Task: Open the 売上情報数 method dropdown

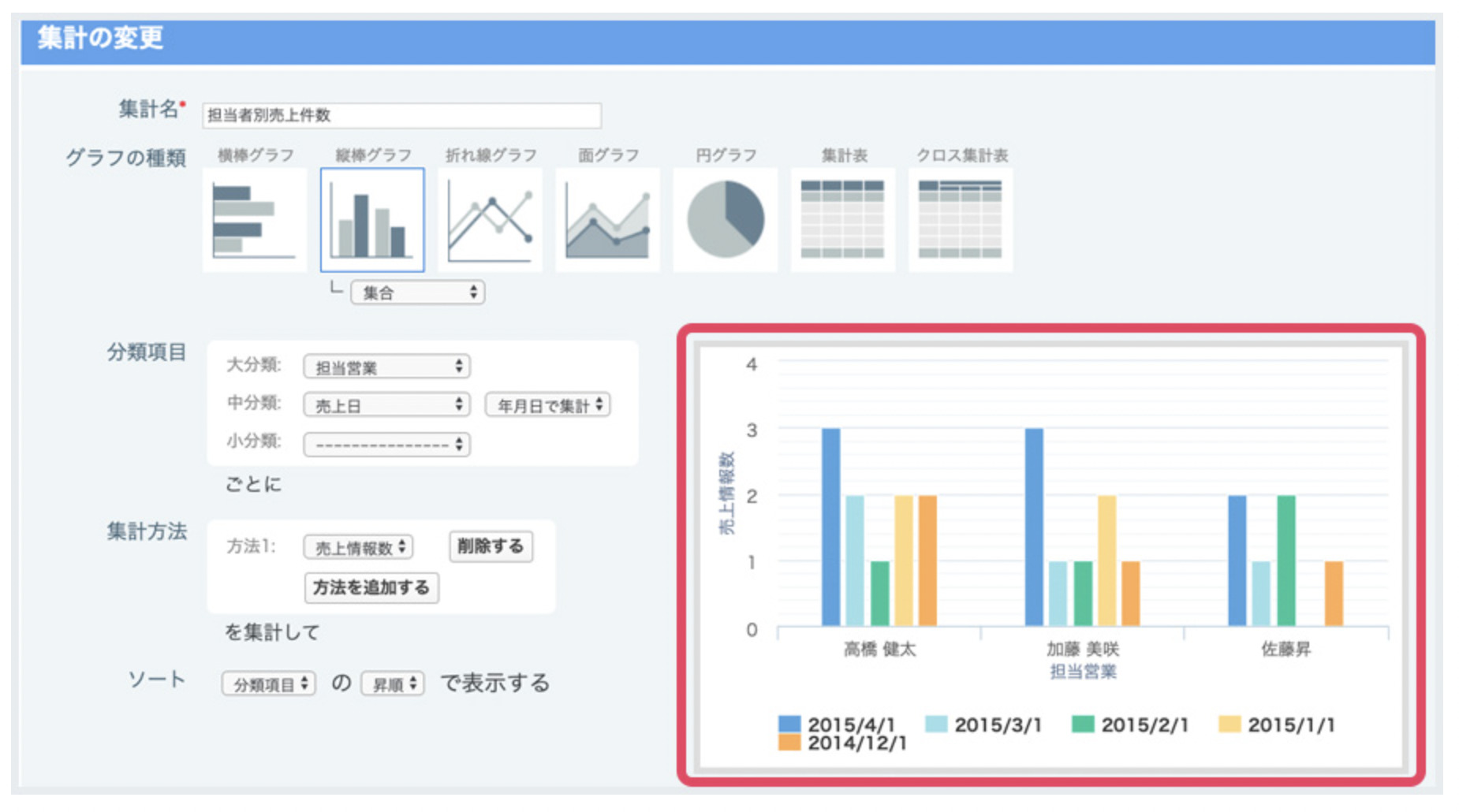Action: coord(358,547)
